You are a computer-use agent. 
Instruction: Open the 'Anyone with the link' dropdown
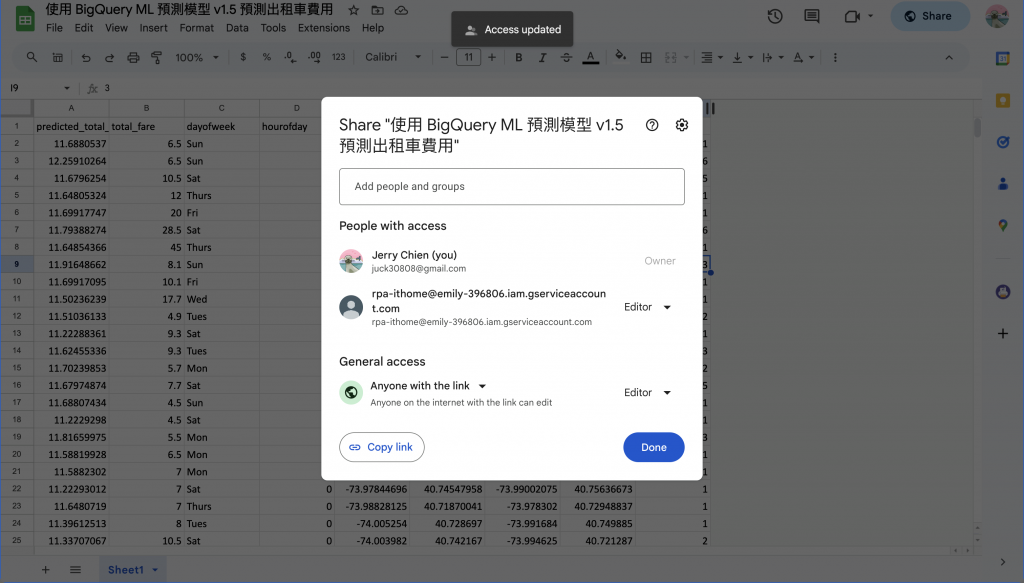[428, 386]
